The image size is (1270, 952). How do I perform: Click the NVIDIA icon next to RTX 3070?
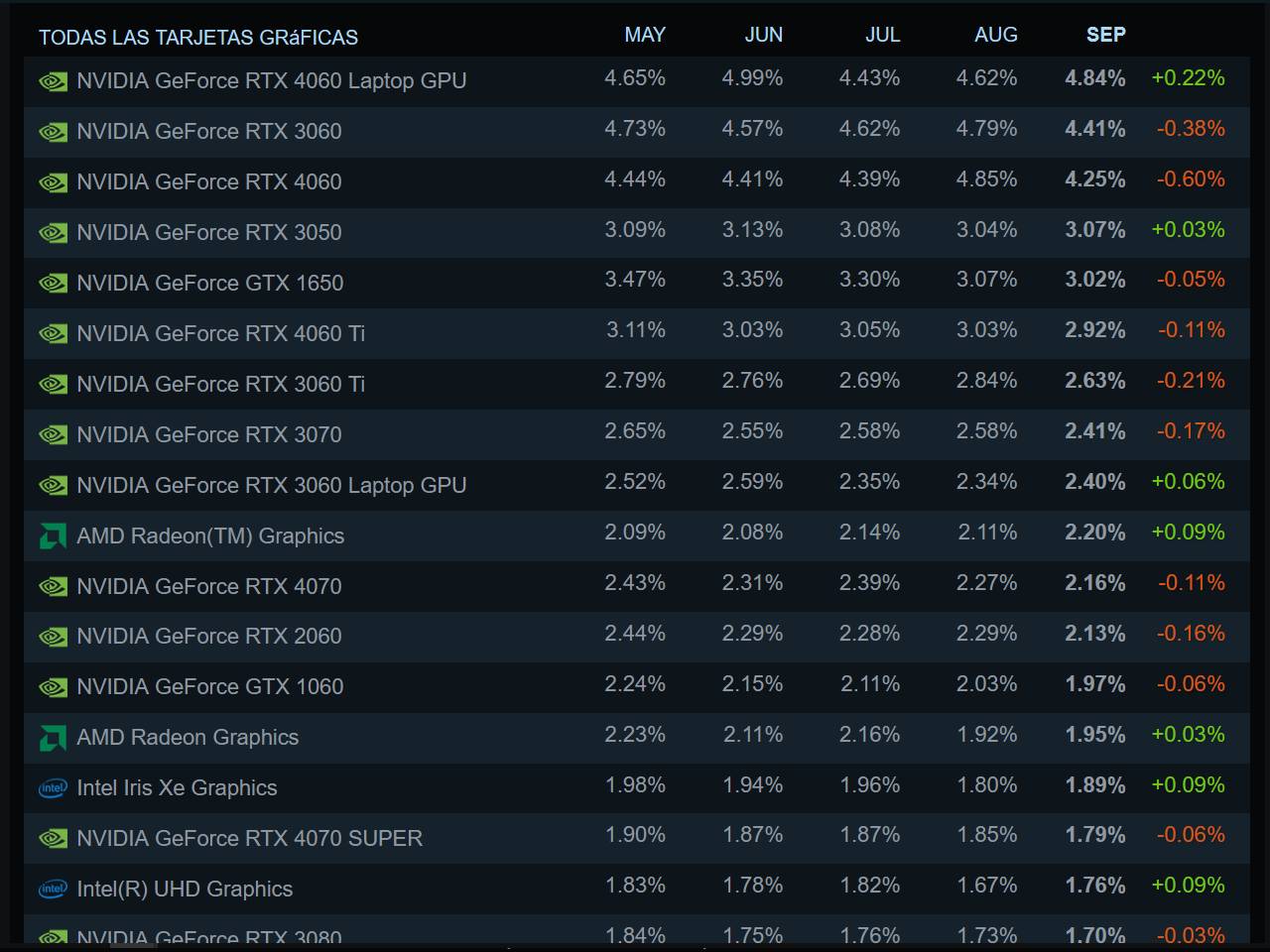pos(53,435)
